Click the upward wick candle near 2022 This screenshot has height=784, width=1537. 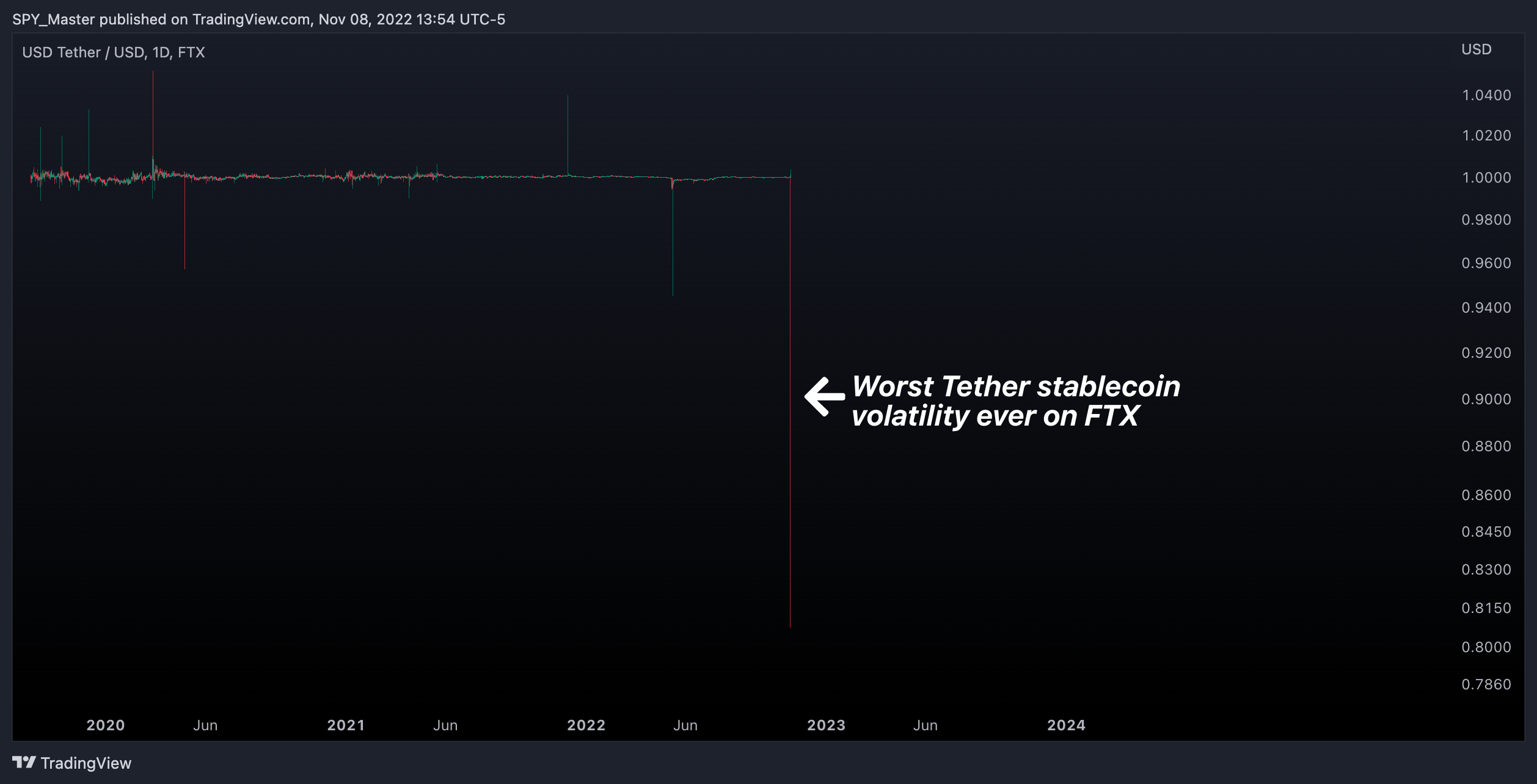click(568, 136)
